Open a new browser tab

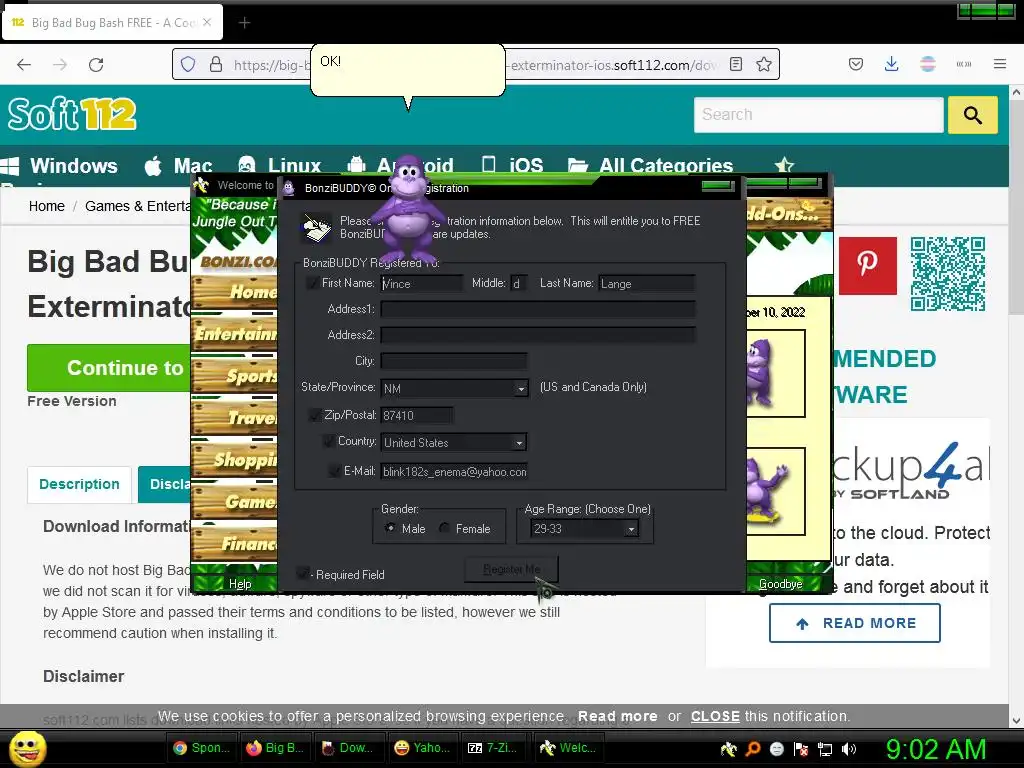[244, 23]
